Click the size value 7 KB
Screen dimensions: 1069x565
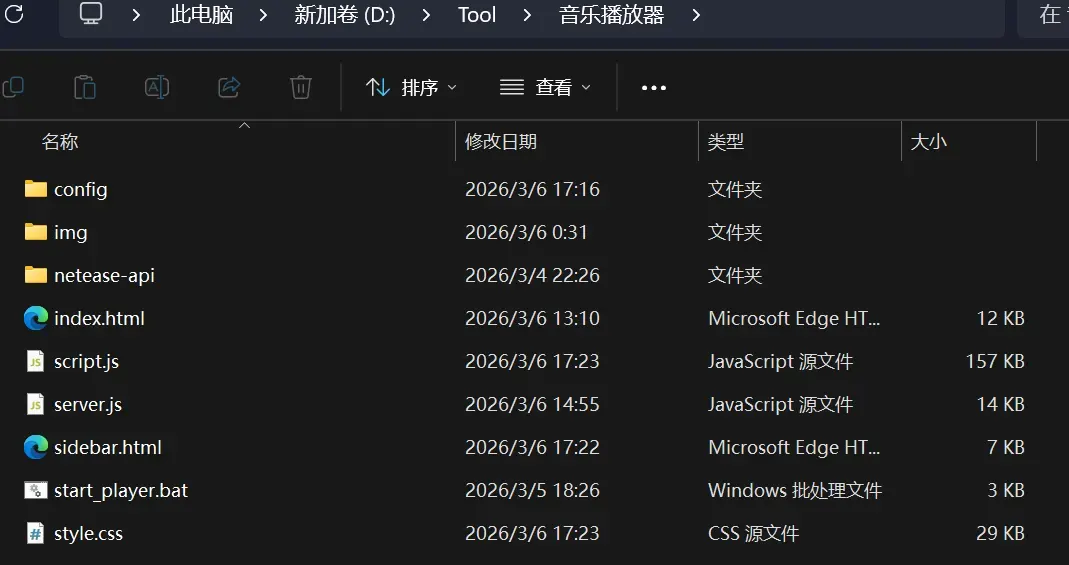coord(1006,447)
